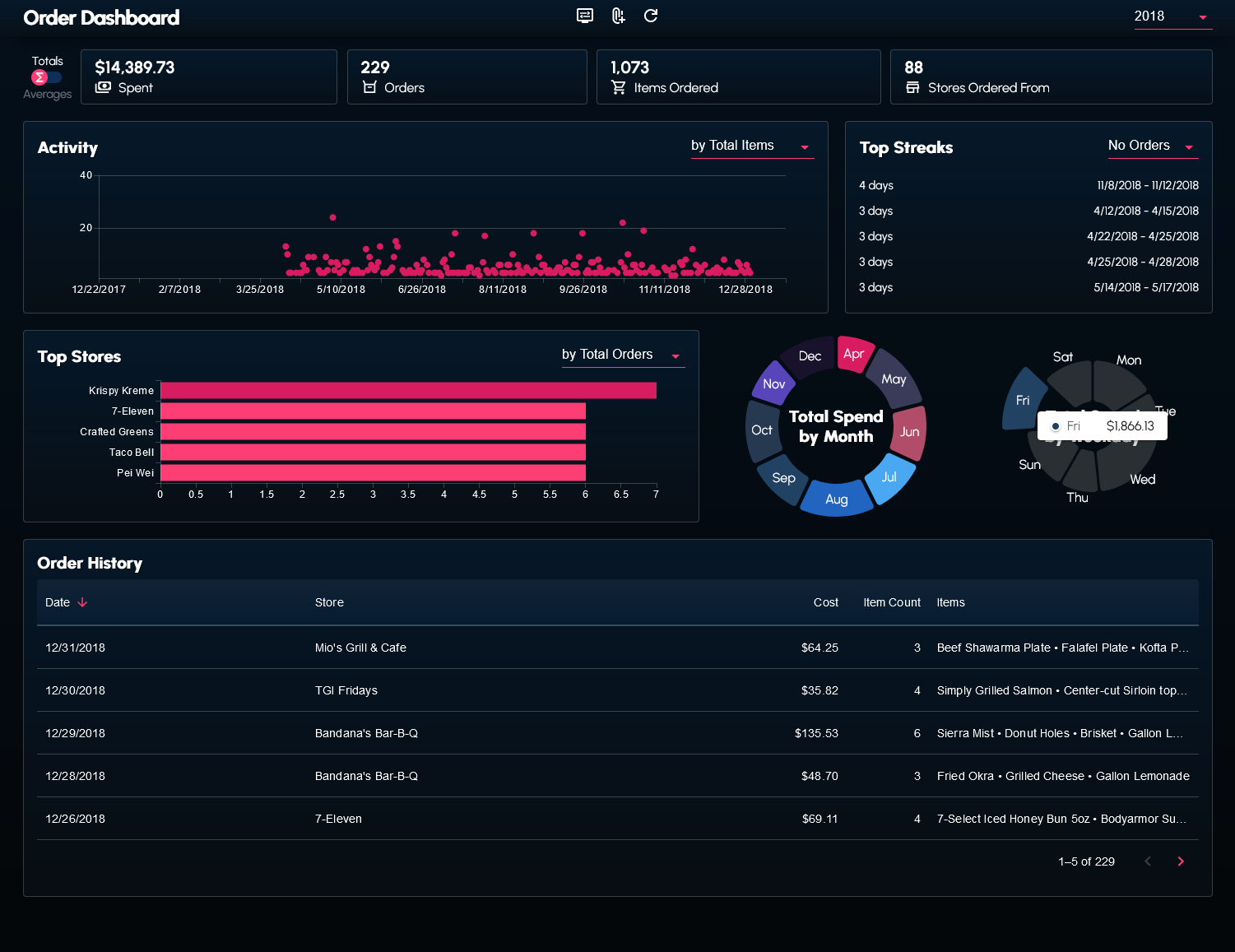Screen dimensions: 1235x952
Task: Click the basket icon beside Orders
Action: (369, 87)
